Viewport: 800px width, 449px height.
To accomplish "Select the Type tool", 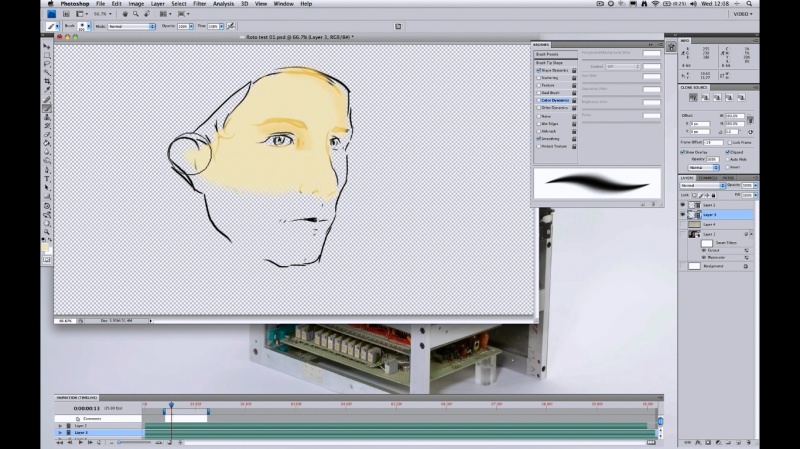I will tap(46, 178).
